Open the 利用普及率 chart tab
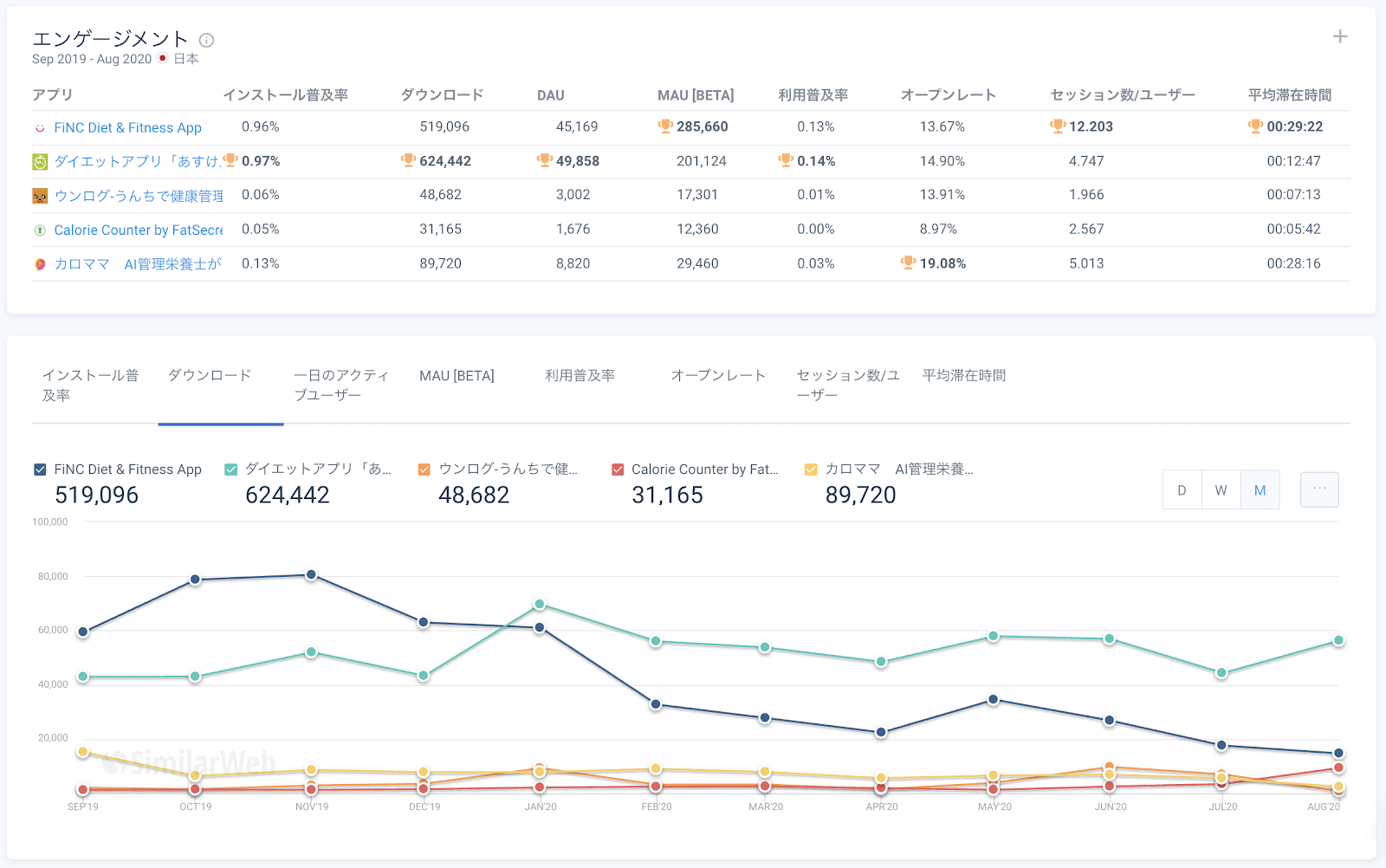 point(580,375)
